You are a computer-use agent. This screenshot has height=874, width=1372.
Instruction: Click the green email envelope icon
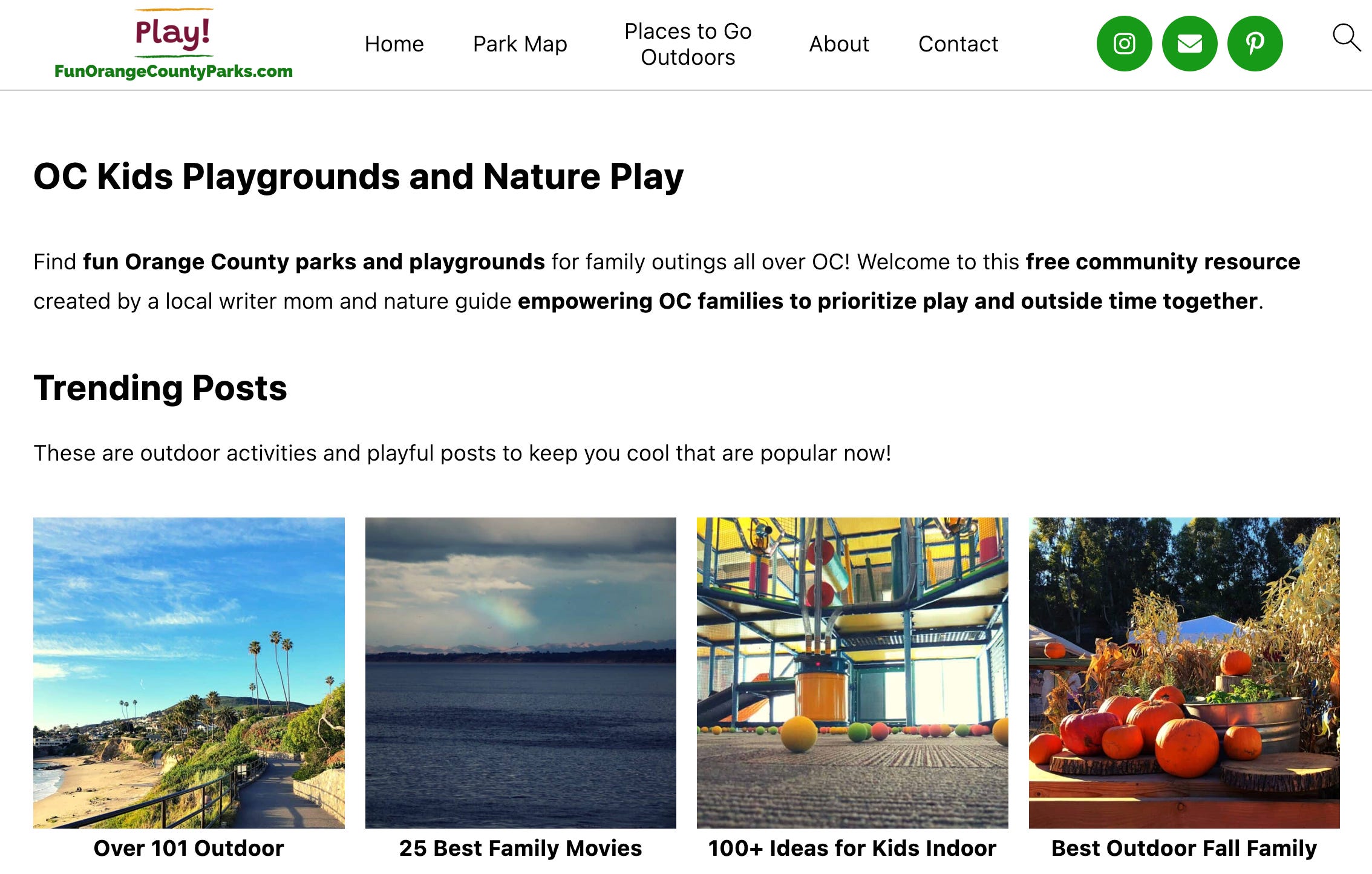(x=1189, y=44)
